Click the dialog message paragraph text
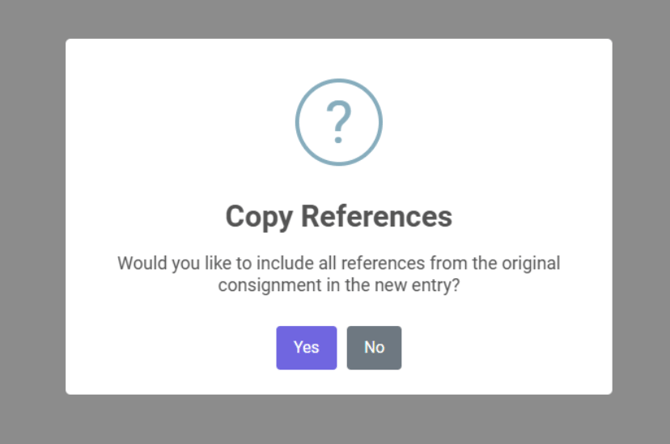 click(x=338, y=274)
